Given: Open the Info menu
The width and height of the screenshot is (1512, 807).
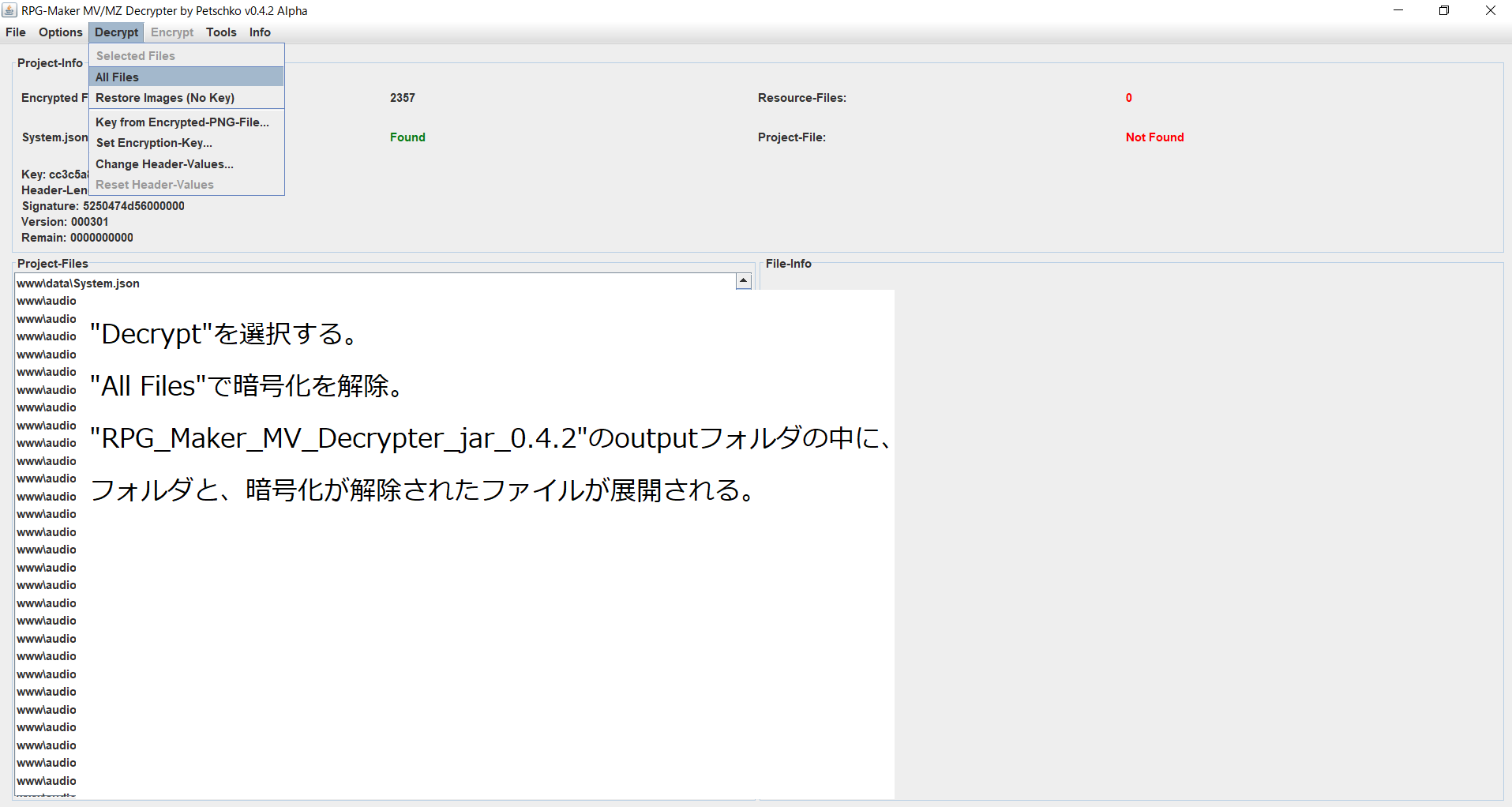Looking at the screenshot, I should (x=260, y=32).
